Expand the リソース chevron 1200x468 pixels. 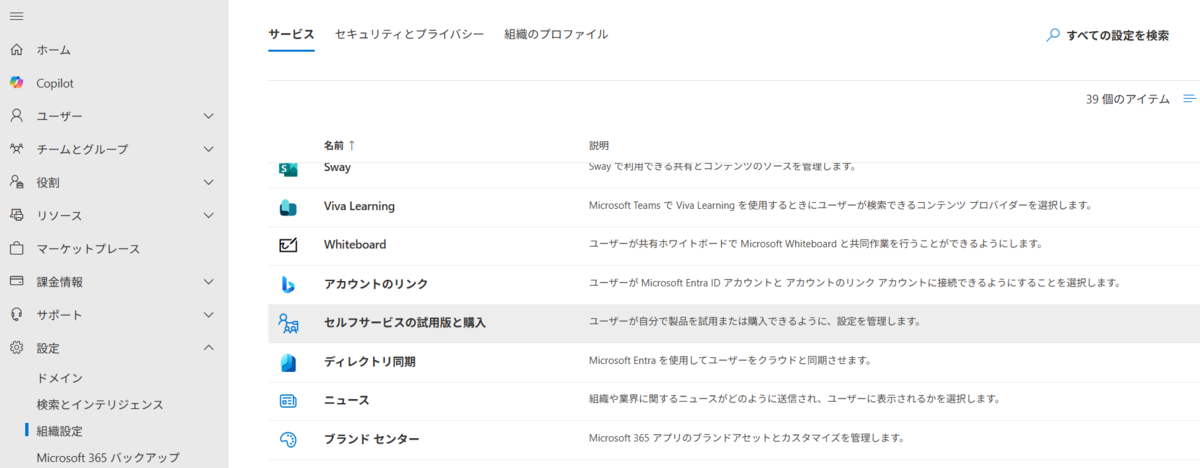click(x=208, y=215)
